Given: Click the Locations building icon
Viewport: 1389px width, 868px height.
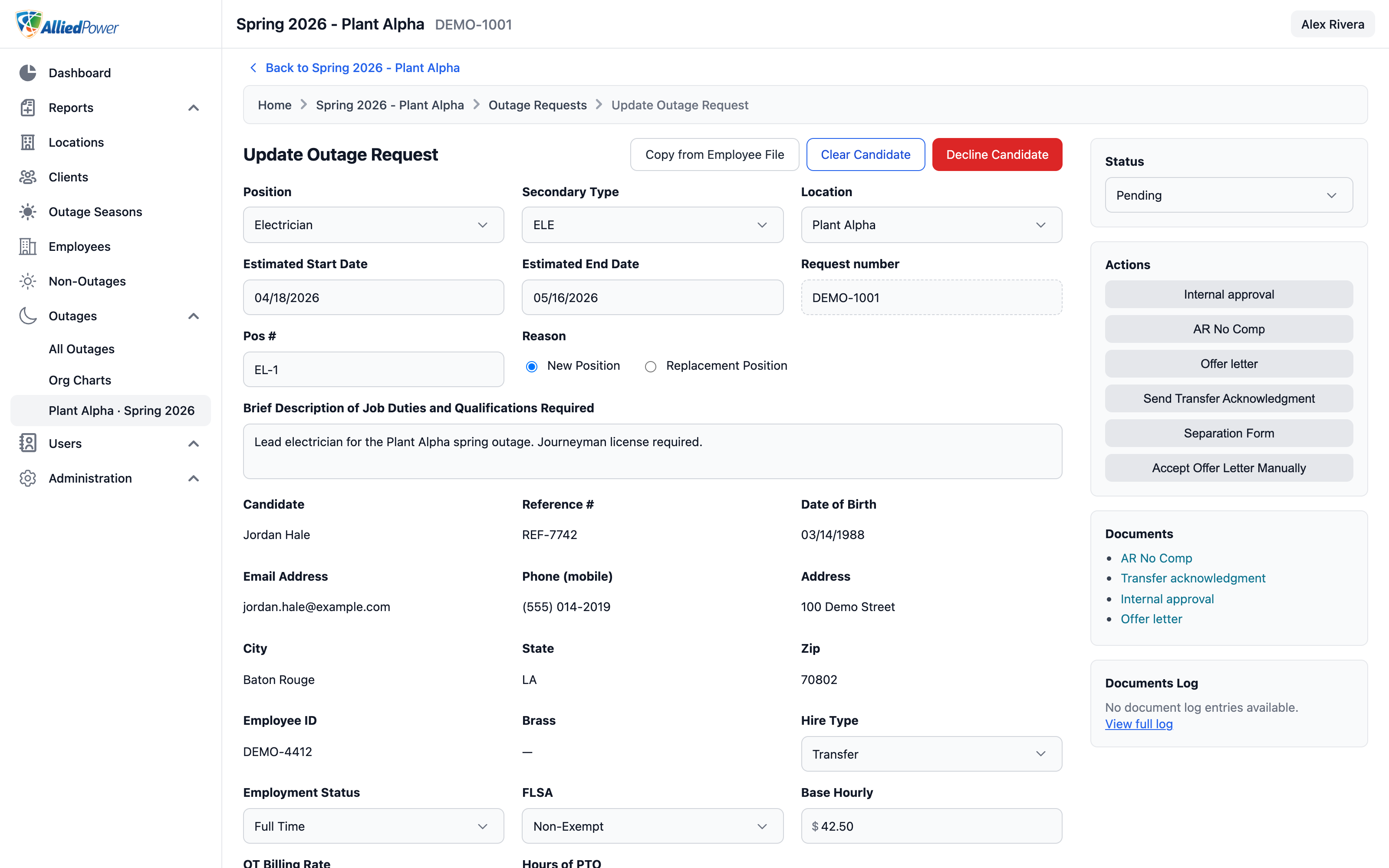Looking at the screenshot, I should pos(27,142).
